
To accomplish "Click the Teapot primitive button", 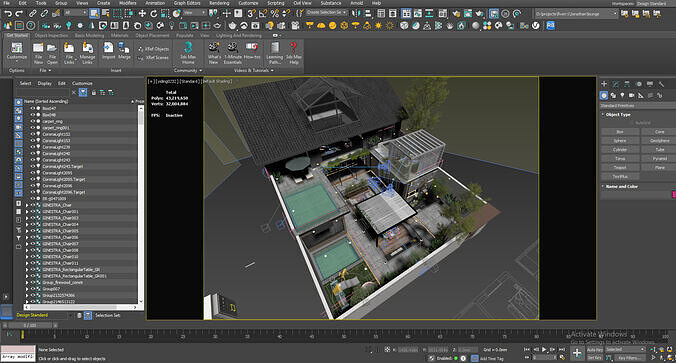I will click(x=620, y=167).
